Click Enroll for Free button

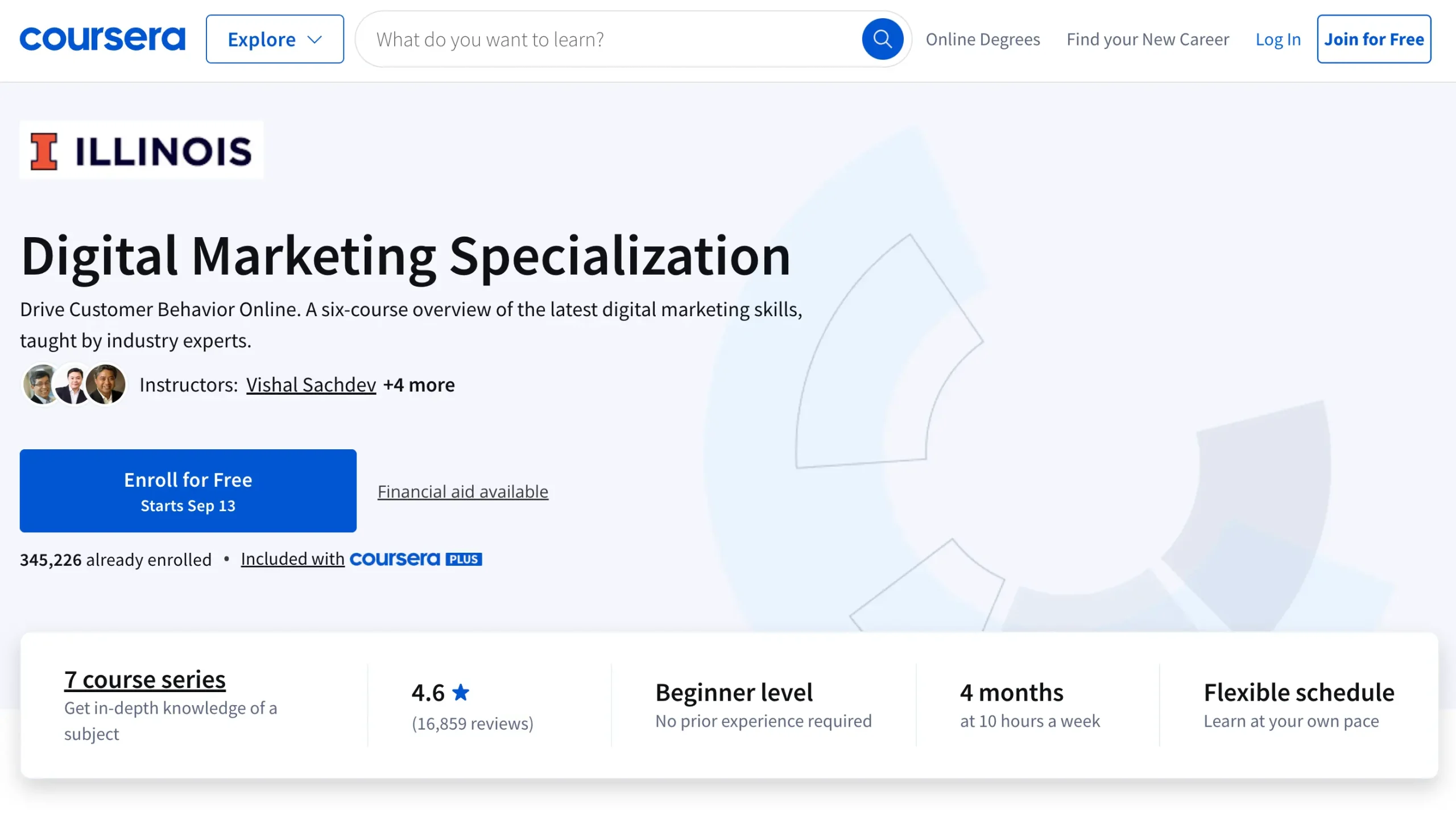pyautogui.click(x=188, y=491)
